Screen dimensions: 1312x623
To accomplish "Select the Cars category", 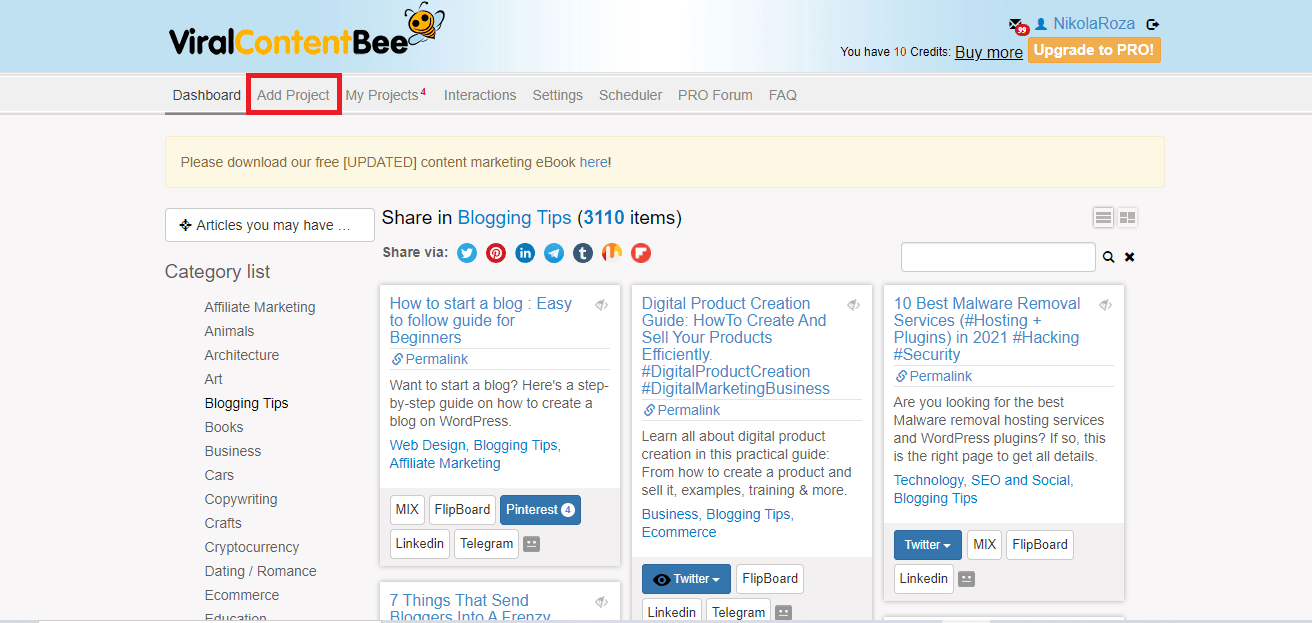I will coord(219,475).
